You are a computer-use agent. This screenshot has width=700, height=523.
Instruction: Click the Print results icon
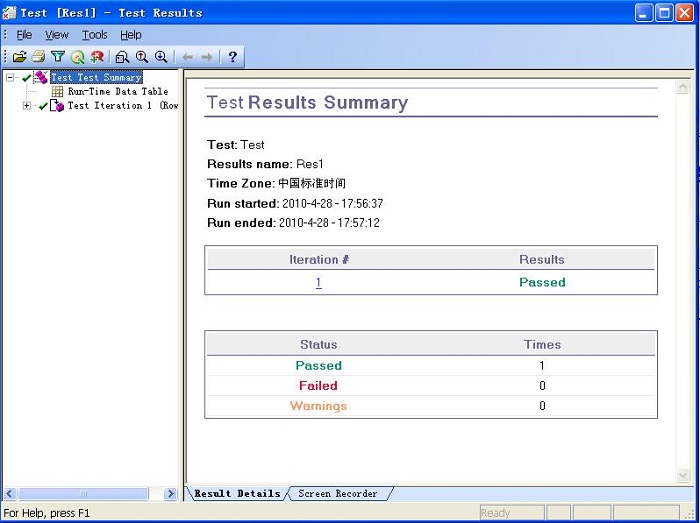(39, 57)
